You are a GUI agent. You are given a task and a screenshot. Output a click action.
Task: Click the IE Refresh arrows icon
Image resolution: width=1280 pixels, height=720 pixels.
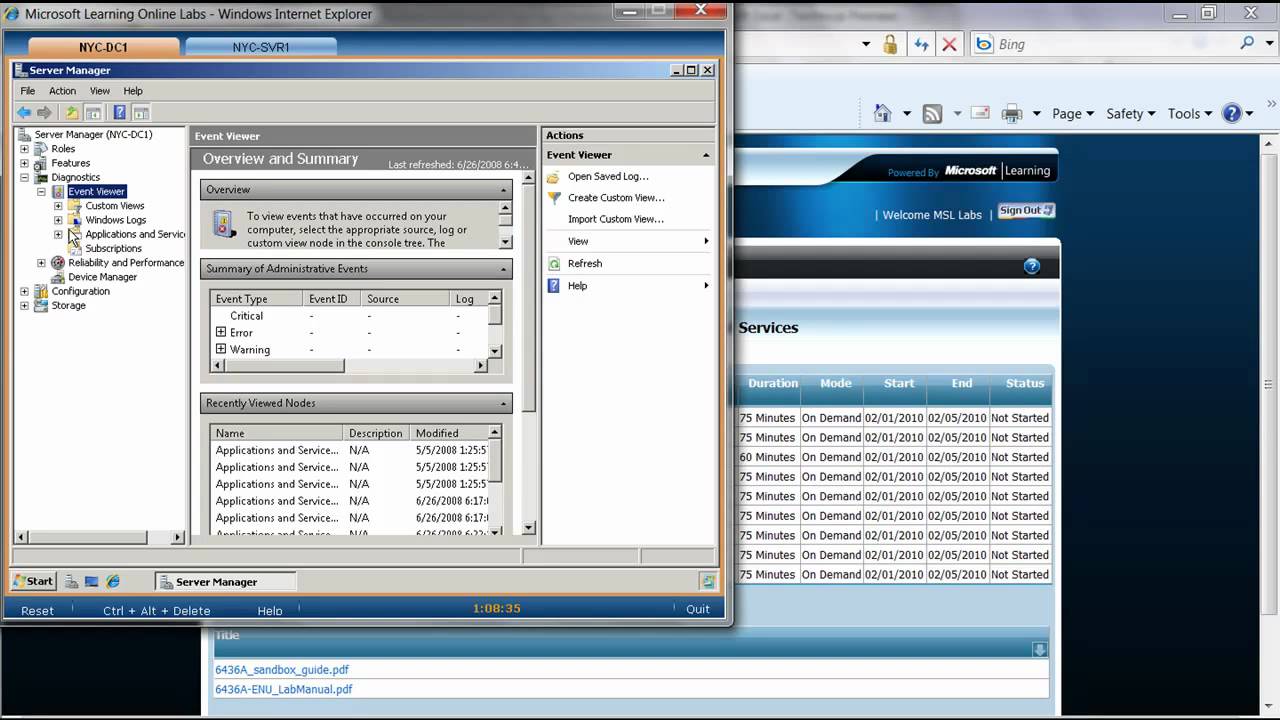(921, 44)
